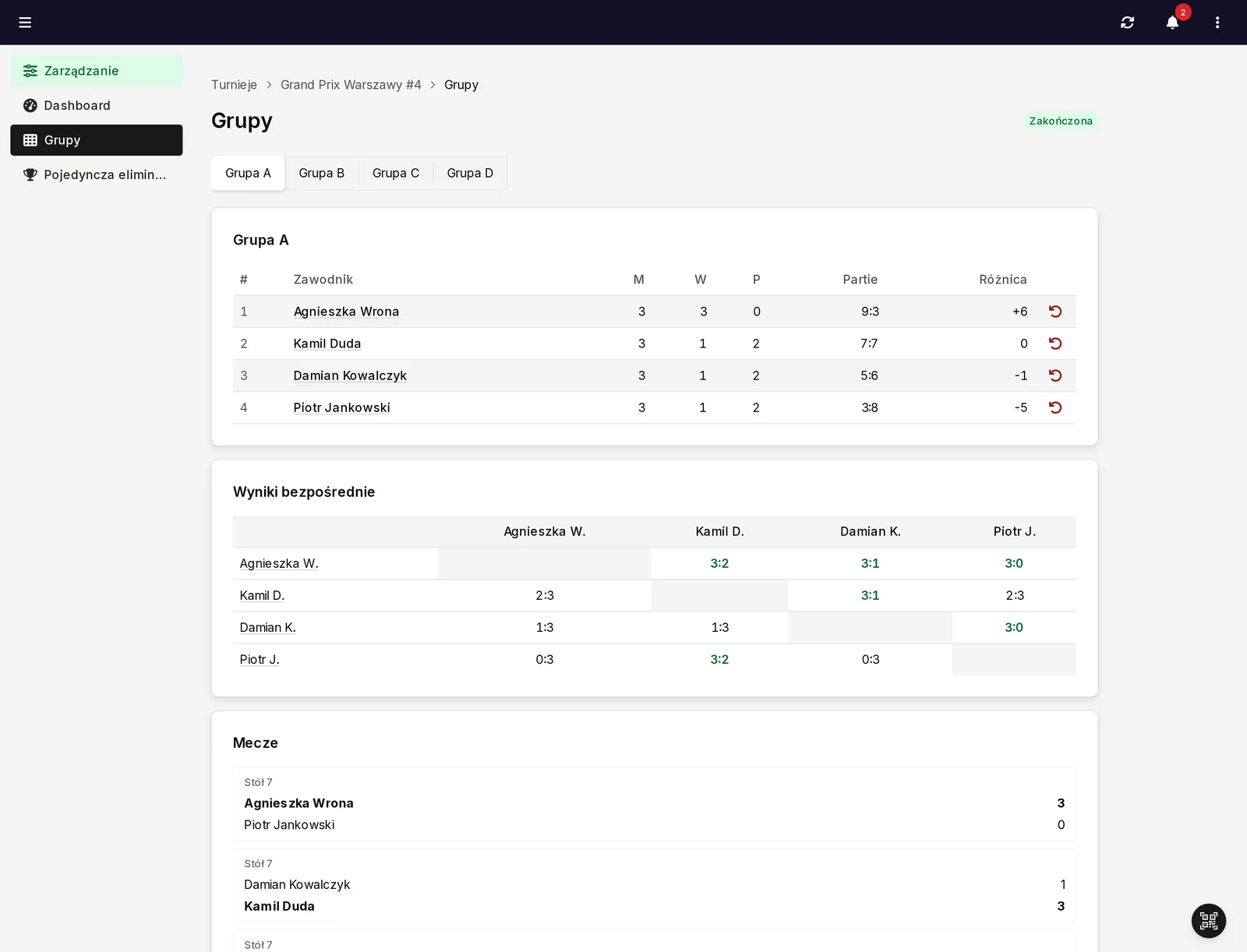Click the Kamil D. column header
The height and width of the screenshot is (952, 1247).
(x=719, y=531)
